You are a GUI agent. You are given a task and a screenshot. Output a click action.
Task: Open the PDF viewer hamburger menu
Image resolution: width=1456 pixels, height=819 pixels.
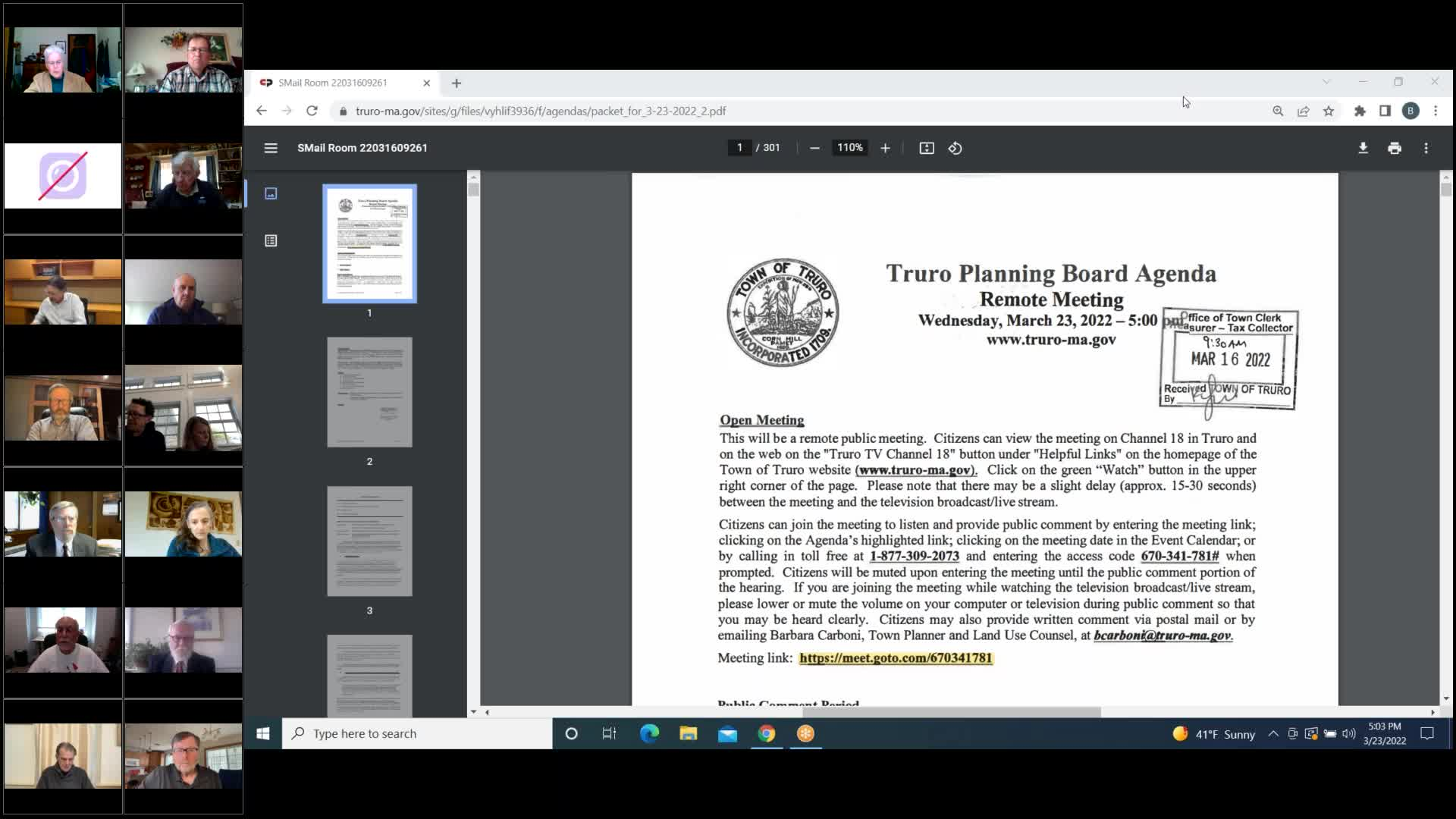pyautogui.click(x=271, y=148)
